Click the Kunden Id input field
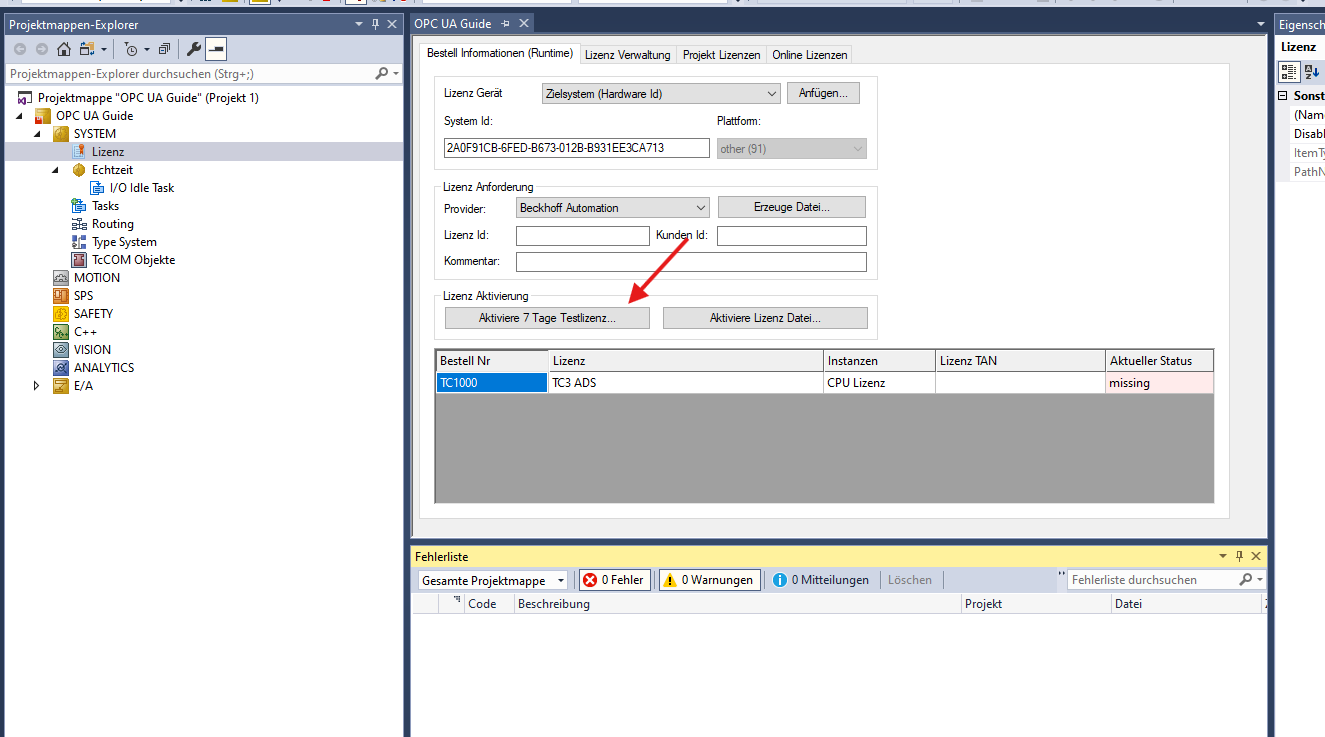This screenshot has height=737, width=1325. tap(792, 236)
